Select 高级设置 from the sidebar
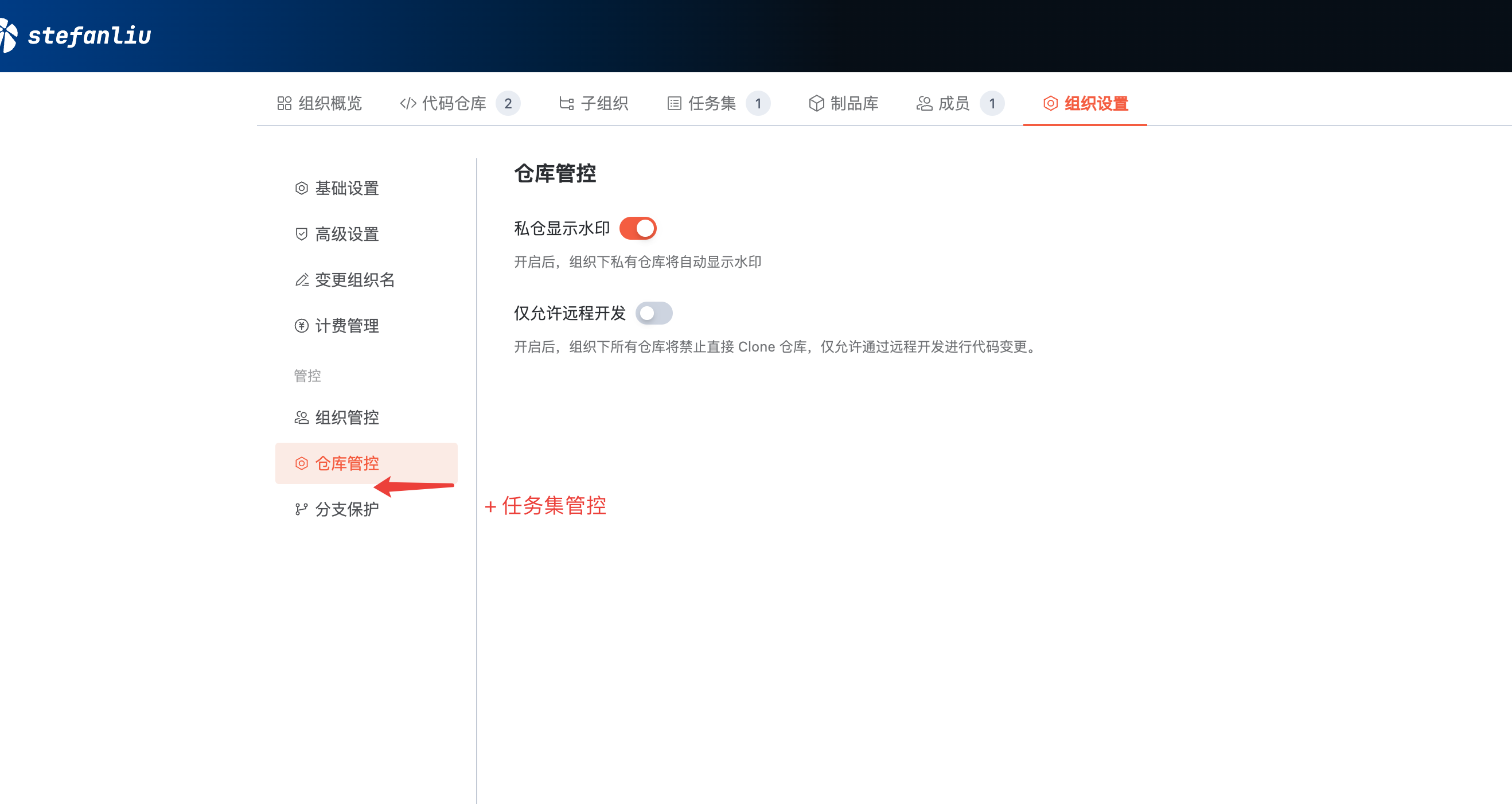1512x804 pixels. 346,234
